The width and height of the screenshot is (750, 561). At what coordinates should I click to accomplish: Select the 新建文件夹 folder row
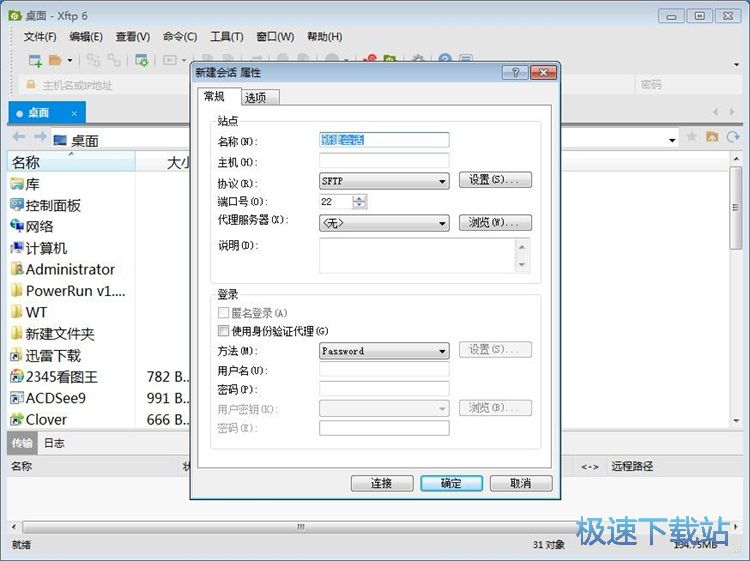point(53,334)
